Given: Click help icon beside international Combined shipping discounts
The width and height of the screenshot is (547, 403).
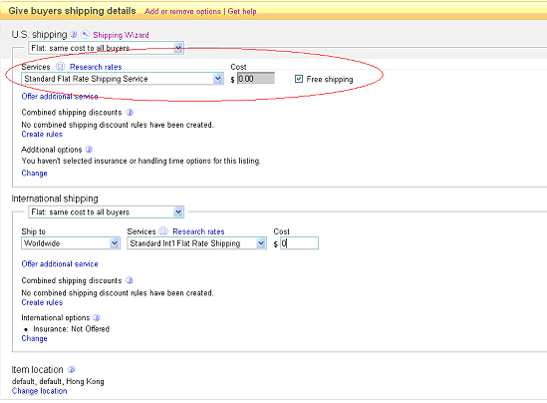Looking at the screenshot, I should 129,280.
